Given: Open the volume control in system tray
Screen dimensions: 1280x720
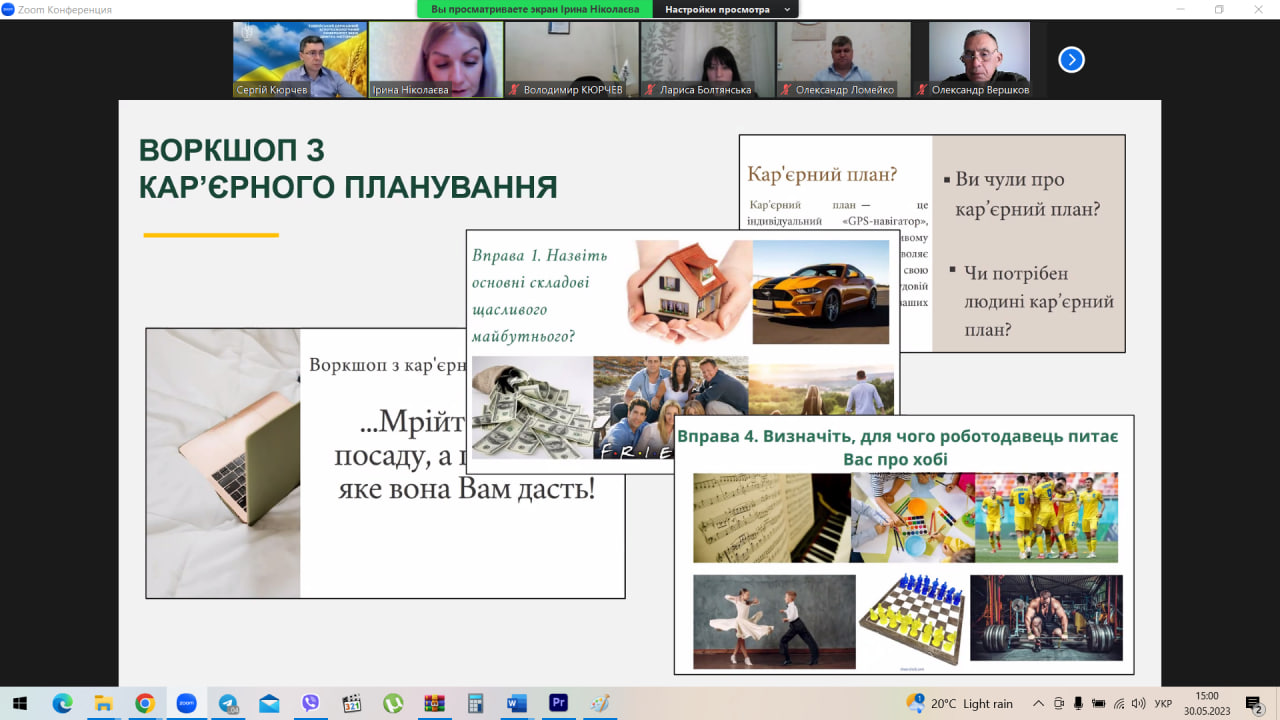Looking at the screenshot, I should (x=1139, y=704).
